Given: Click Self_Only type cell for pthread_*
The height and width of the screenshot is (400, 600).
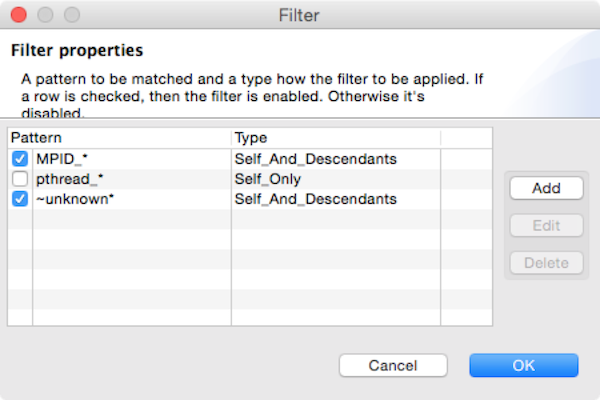Looking at the screenshot, I should pyautogui.click(x=267, y=179).
